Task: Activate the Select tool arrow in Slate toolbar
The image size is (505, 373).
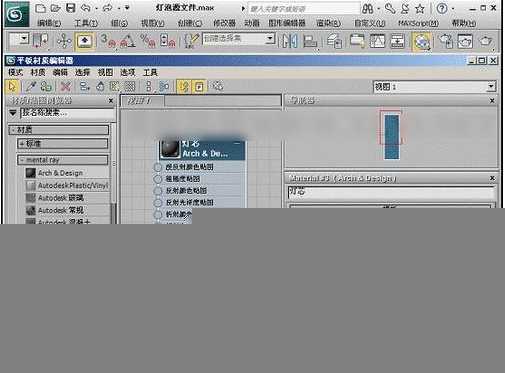Action: click(x=13, y=86)
